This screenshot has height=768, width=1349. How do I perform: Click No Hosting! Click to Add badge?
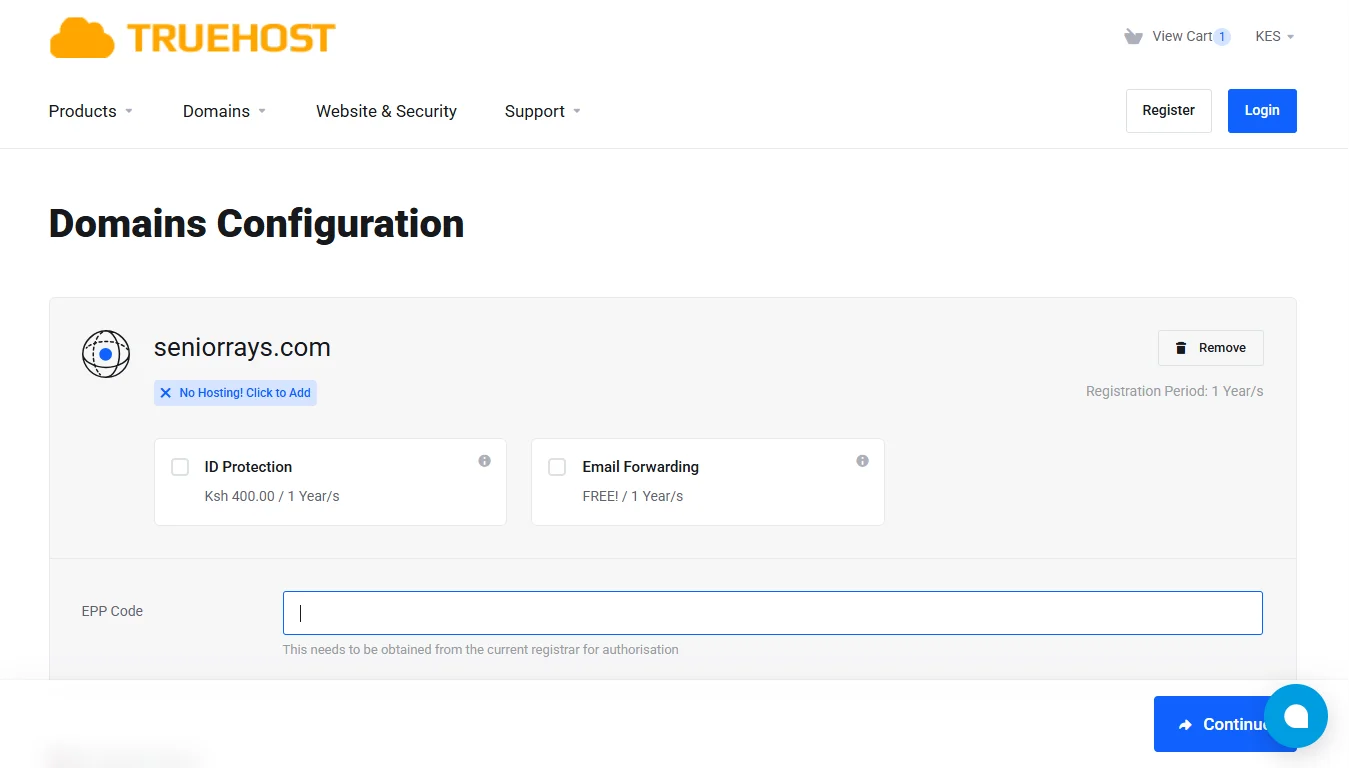236,393
